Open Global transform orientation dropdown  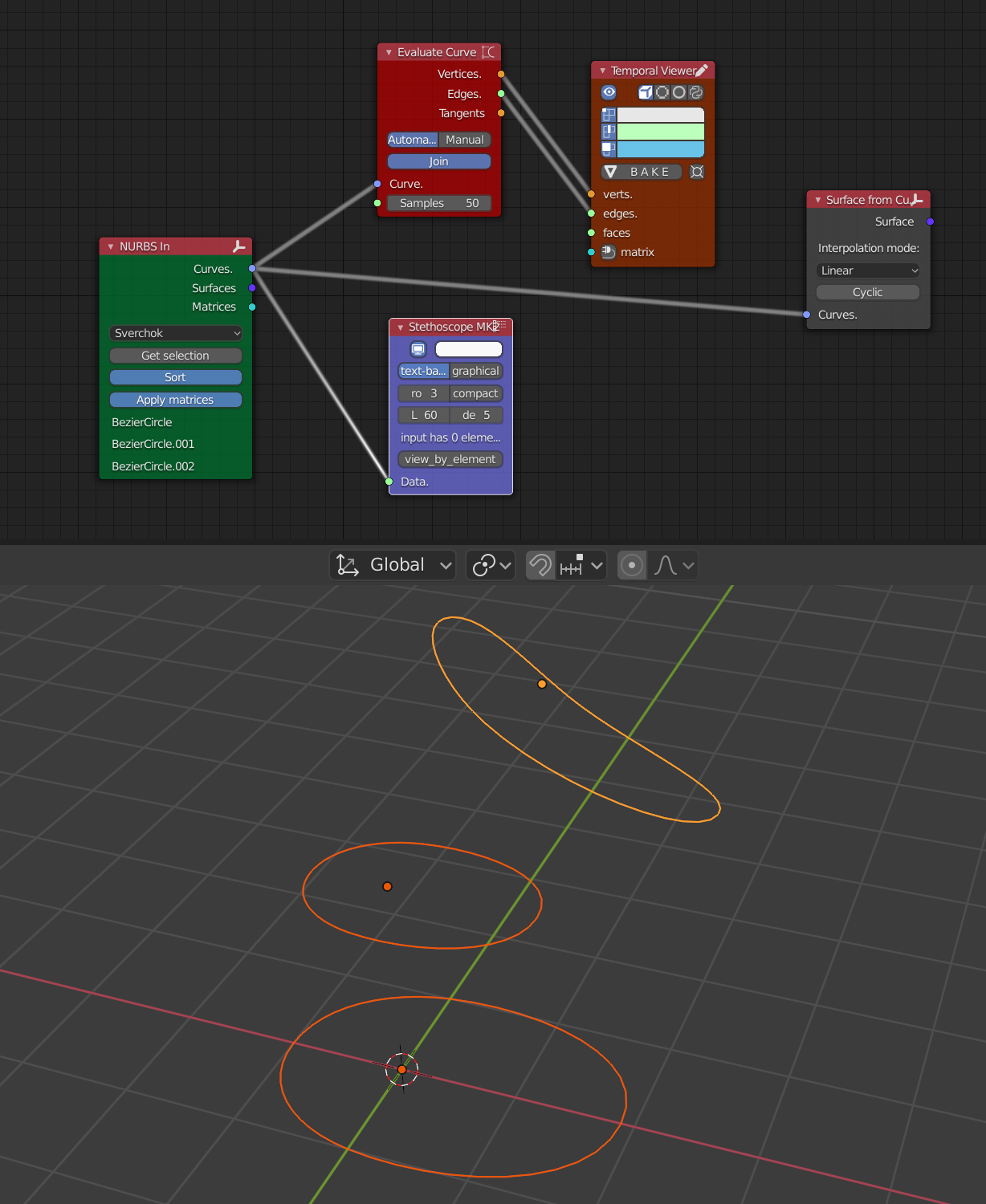click(x=393, y=565)
